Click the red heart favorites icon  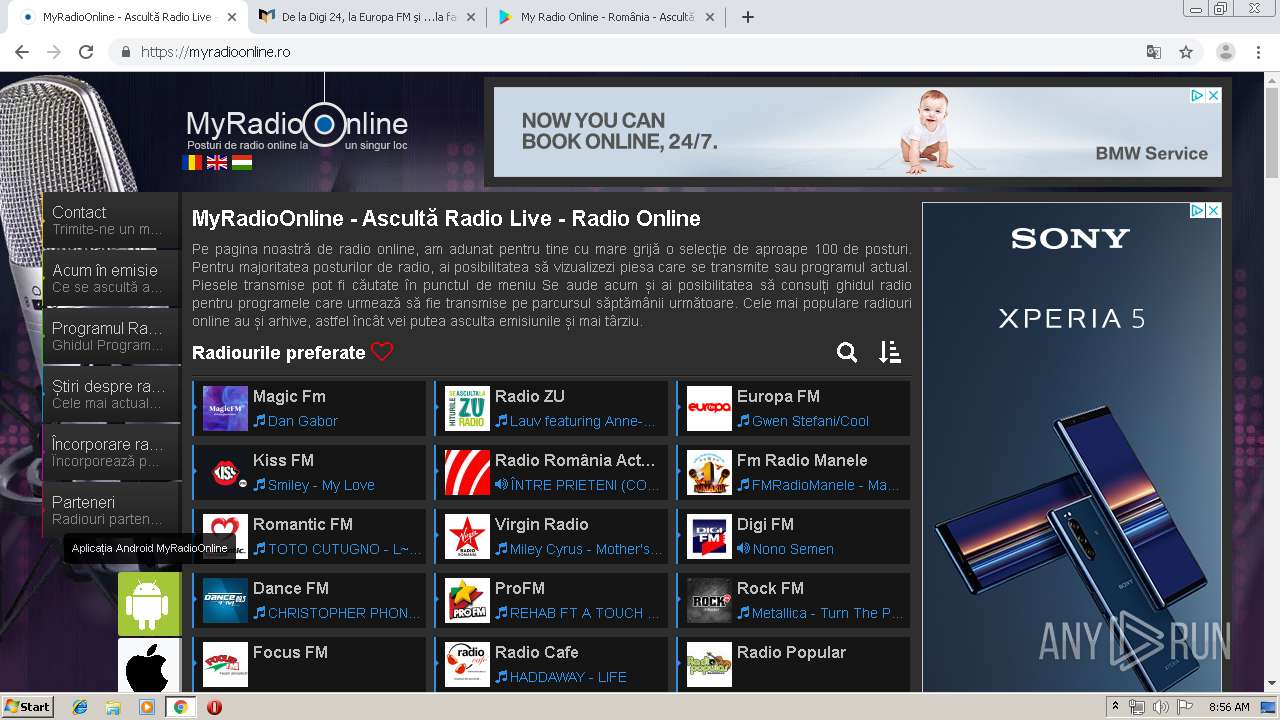[382, 352]
